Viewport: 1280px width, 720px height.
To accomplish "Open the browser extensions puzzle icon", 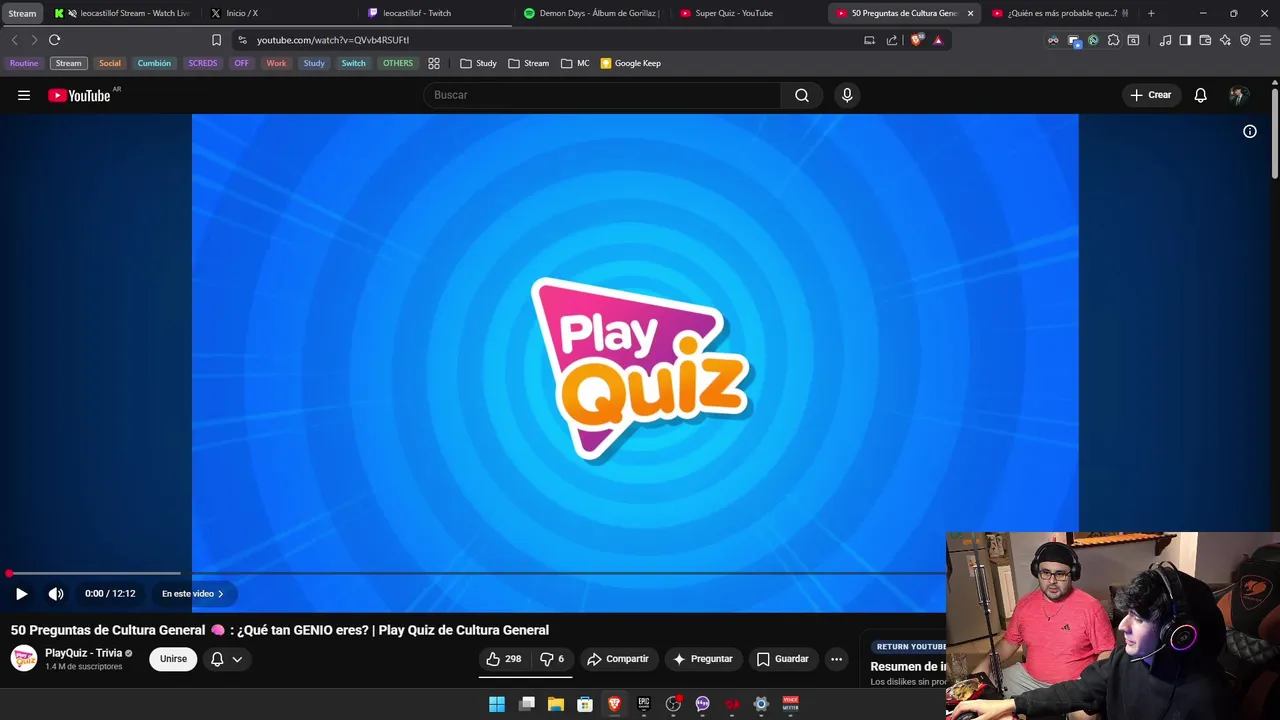I will click(x=1113, y=40).
